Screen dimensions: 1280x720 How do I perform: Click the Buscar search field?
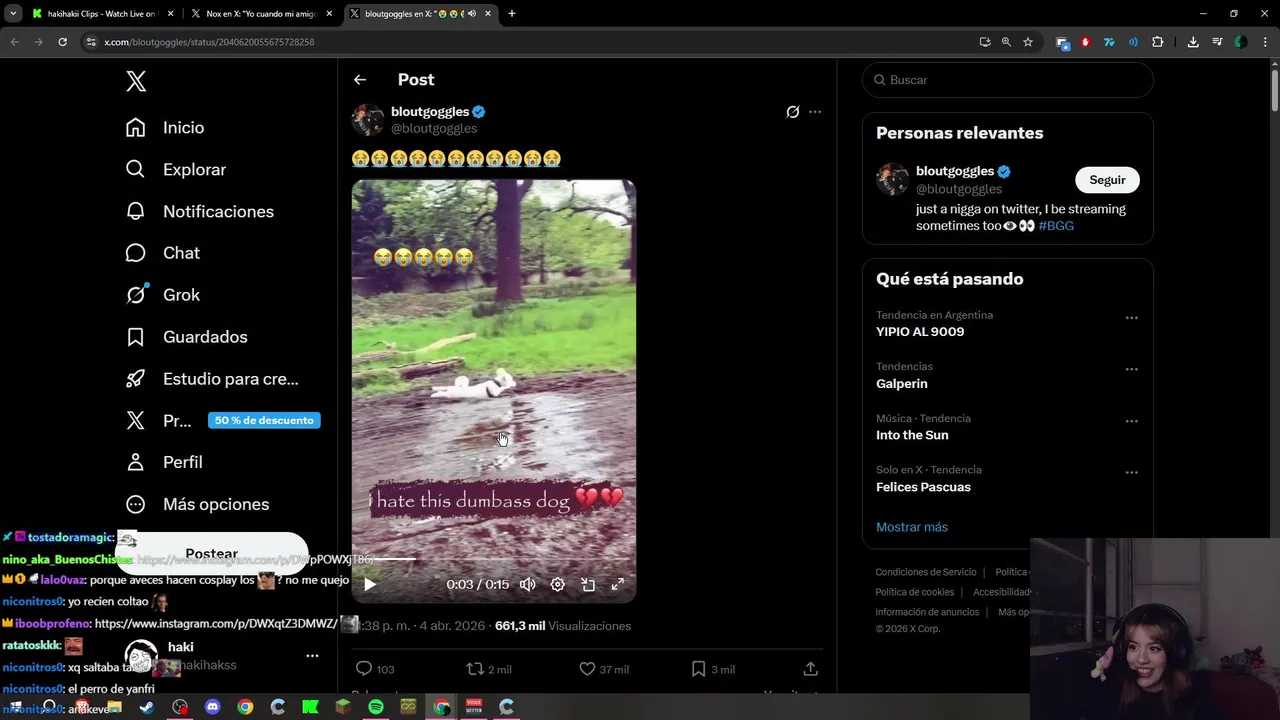[x=1008, y=80]
